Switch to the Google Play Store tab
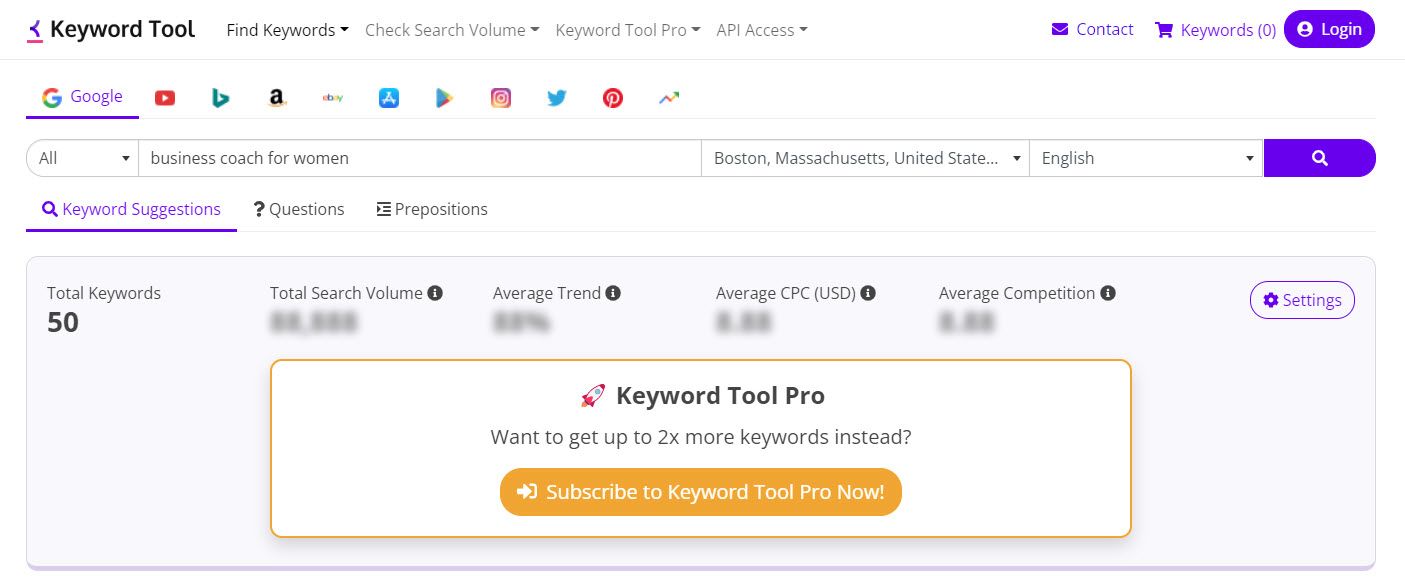The image size is (1405, 580). click(445, 98)
